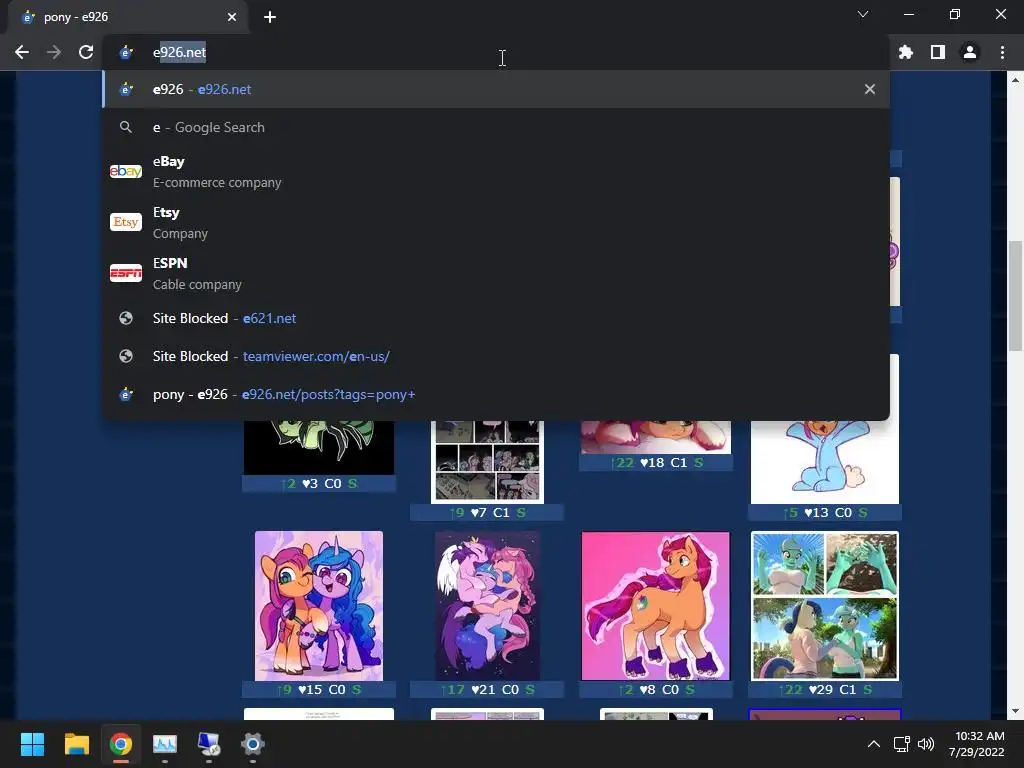Open Settings gear on the taskbar

pyautogui.click(x=253, y=744)
